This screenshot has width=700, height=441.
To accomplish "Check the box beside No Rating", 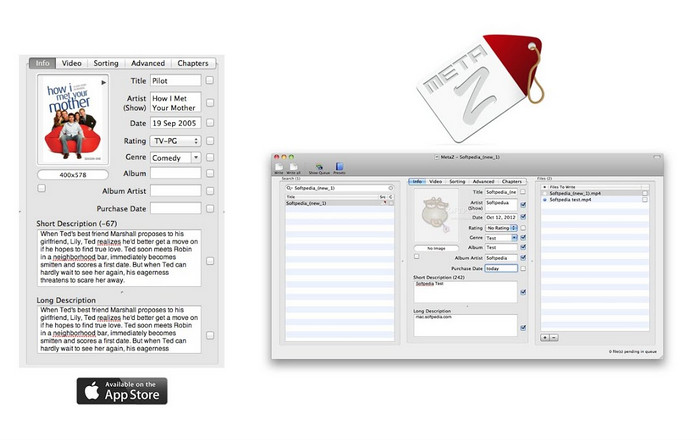I will click(x=523, y=228).
